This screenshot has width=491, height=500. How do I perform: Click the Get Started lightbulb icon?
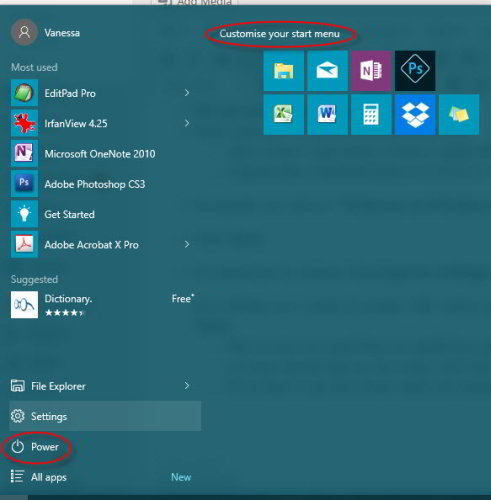click(24, 214)
